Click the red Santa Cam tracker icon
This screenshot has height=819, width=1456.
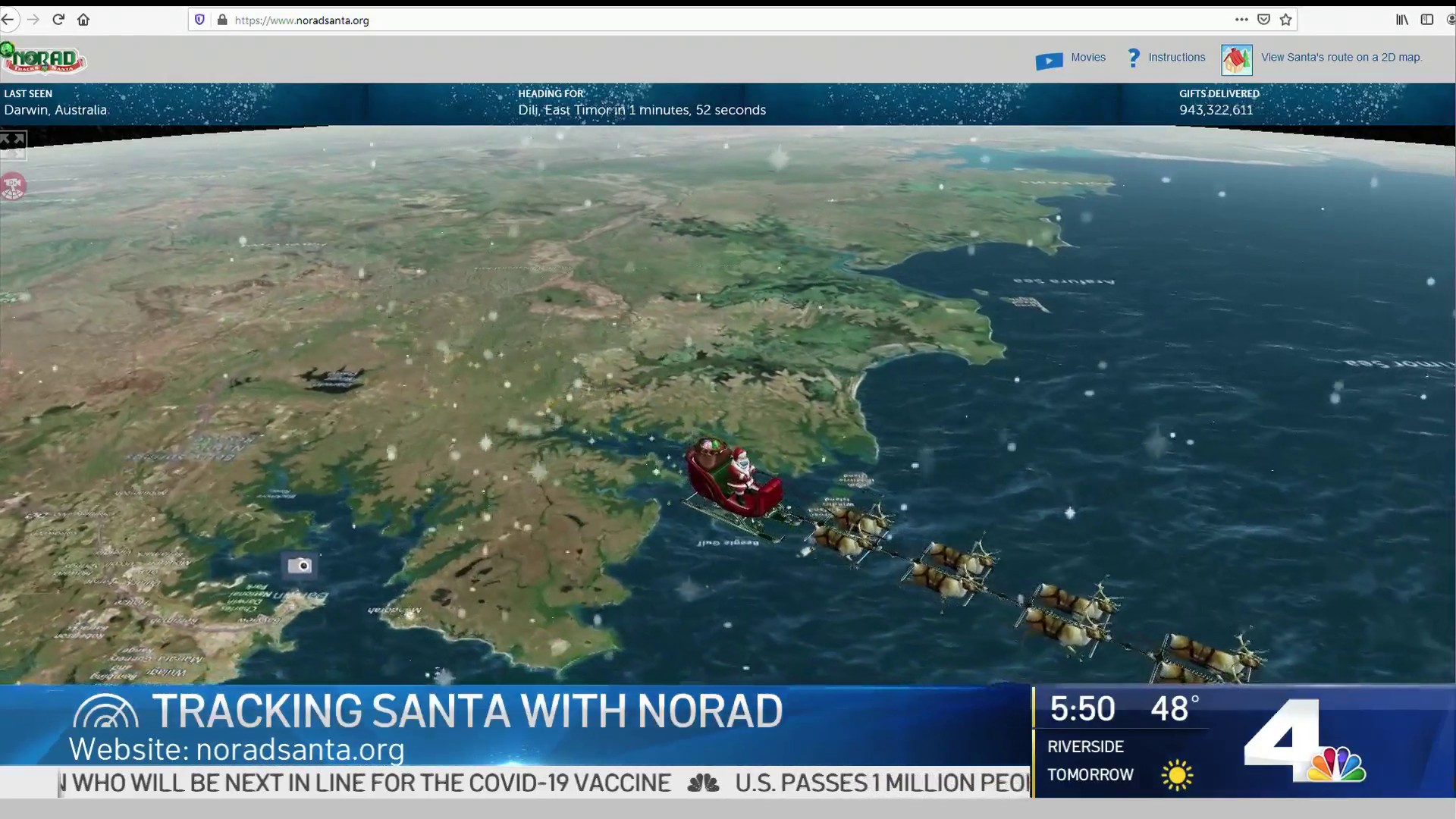pos(13,186)
